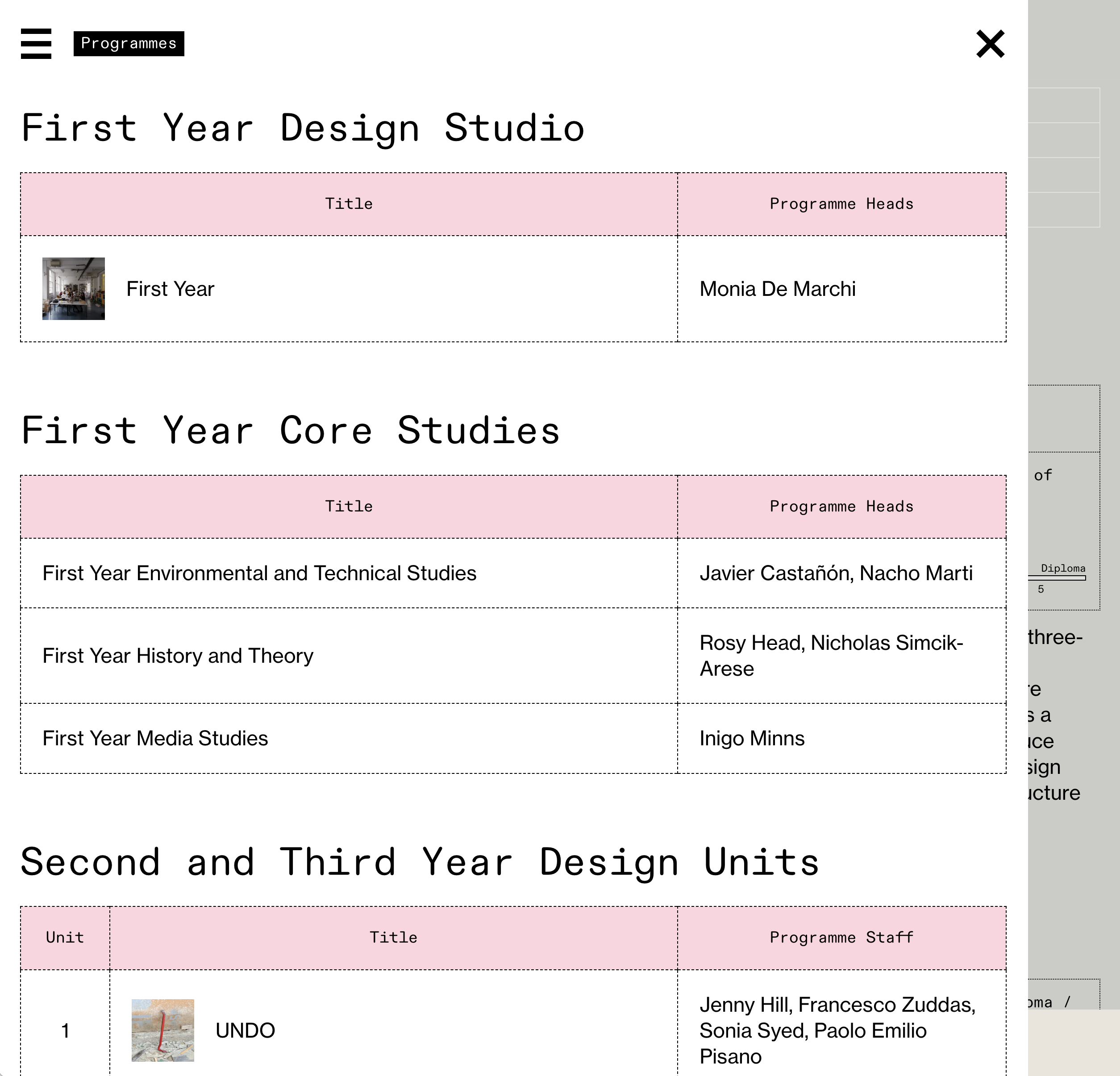Select Monia De Marchi programme head

pyautogui.click(x=778, y=289)
